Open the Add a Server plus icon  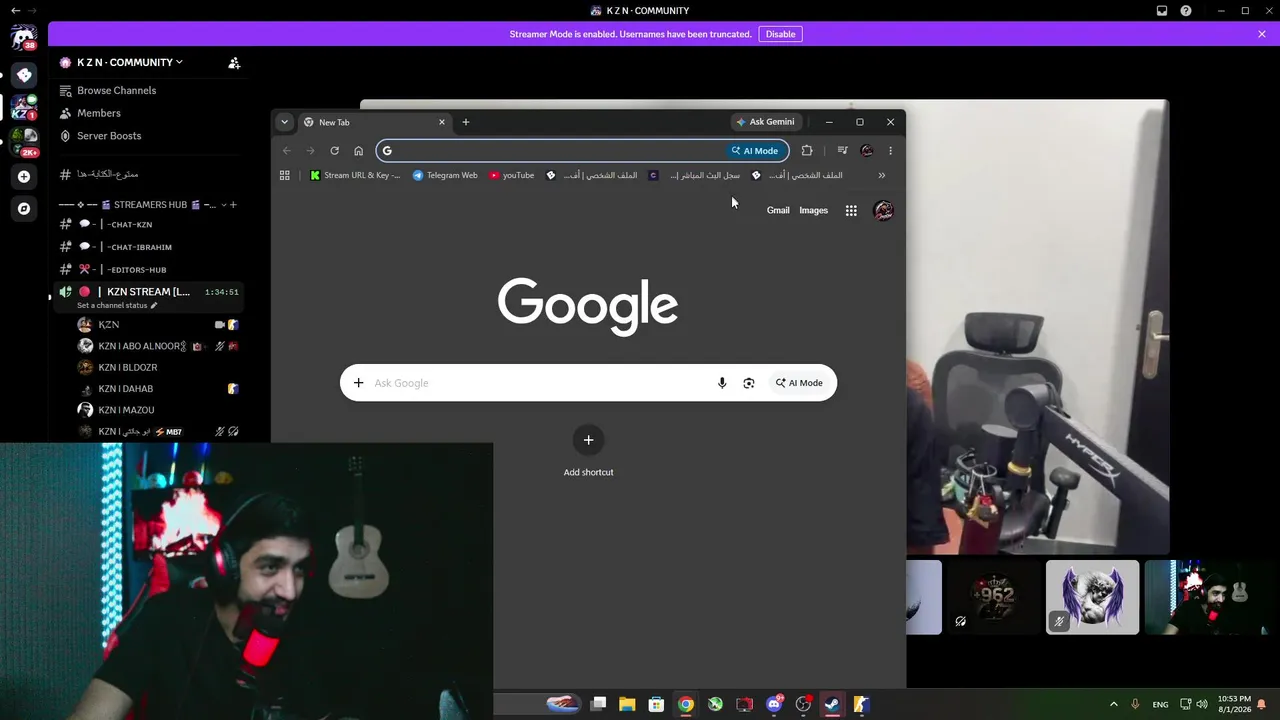point(24,177)
